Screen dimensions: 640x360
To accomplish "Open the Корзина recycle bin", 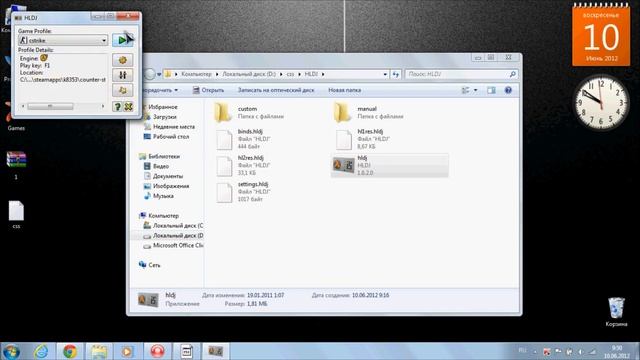I will coord(616,312).
